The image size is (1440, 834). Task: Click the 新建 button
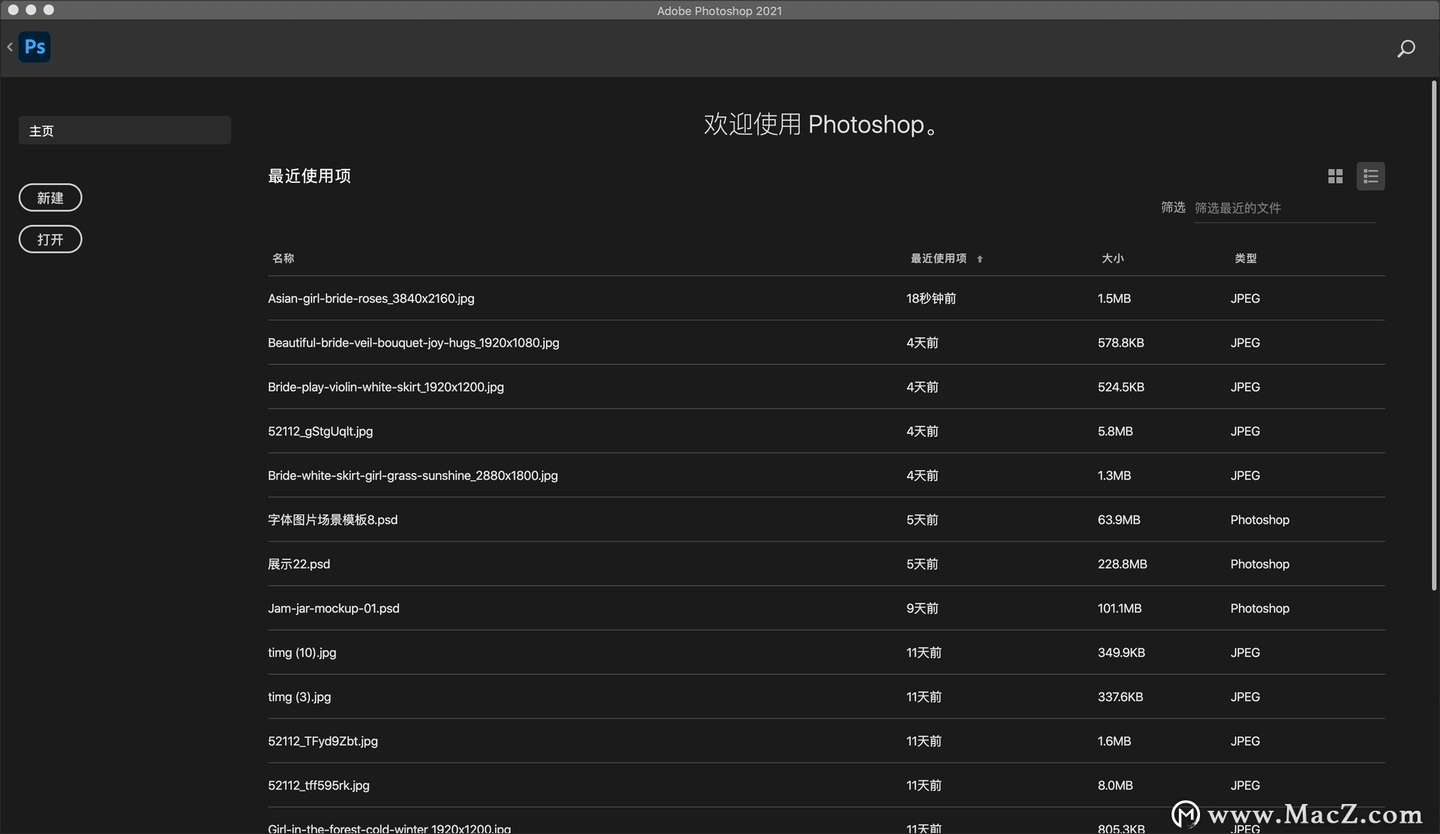50,198
